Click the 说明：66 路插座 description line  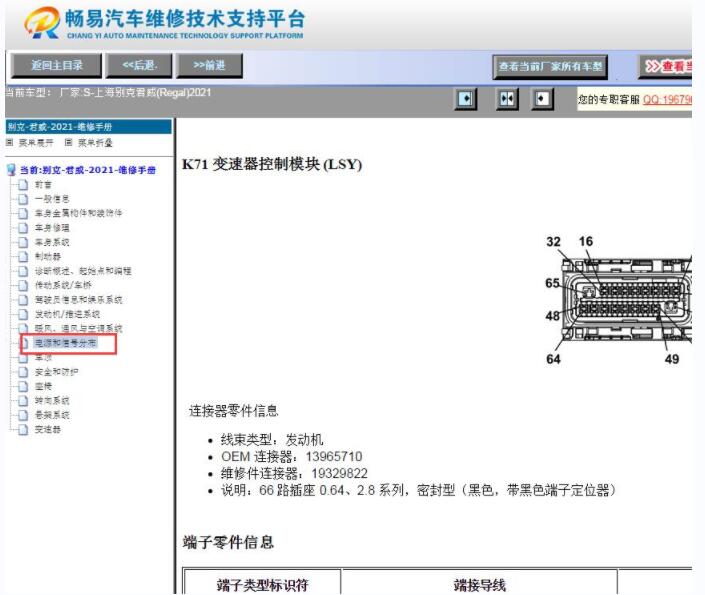pyautogui.click(x=418, y=490)
